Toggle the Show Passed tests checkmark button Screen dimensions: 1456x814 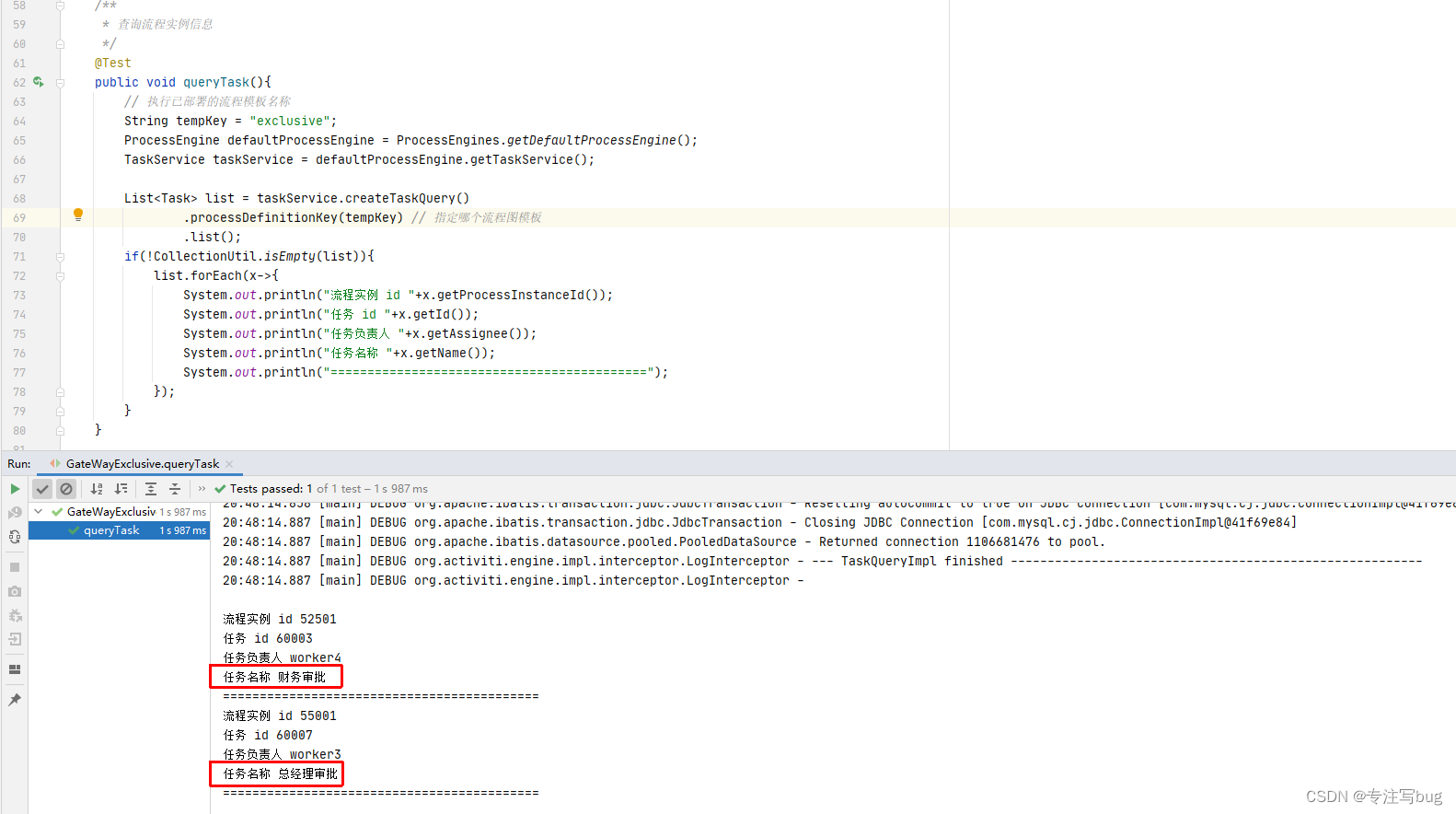[42, 489]
